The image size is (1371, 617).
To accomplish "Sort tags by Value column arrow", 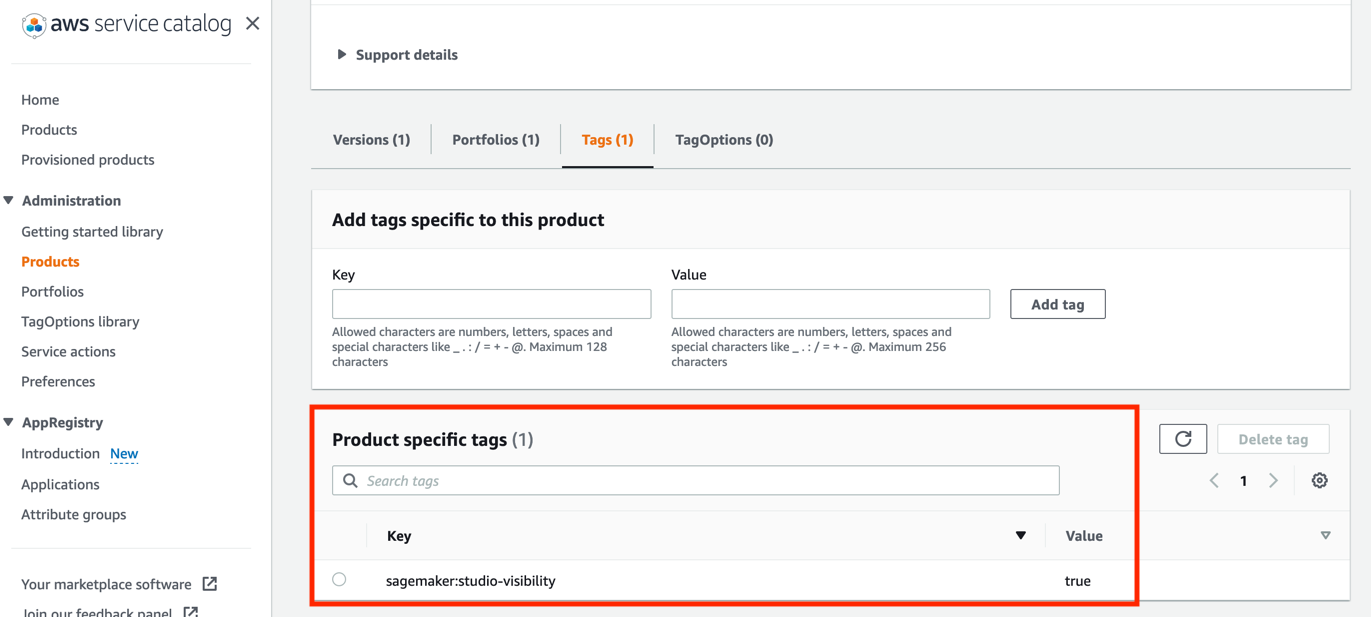I will coord(1325,536).
